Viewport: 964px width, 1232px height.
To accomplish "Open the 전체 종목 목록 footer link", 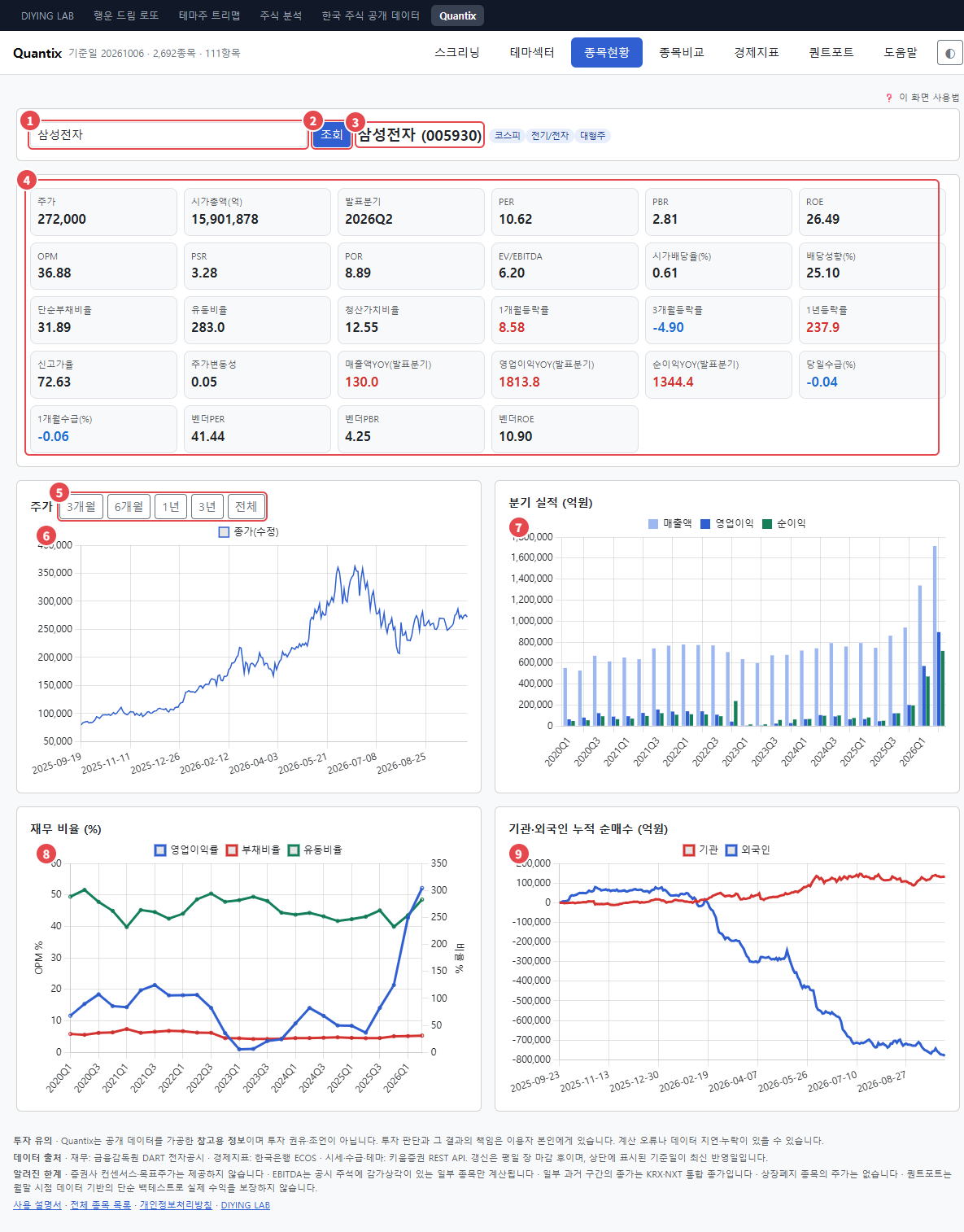I will [x=101, y=1205].
